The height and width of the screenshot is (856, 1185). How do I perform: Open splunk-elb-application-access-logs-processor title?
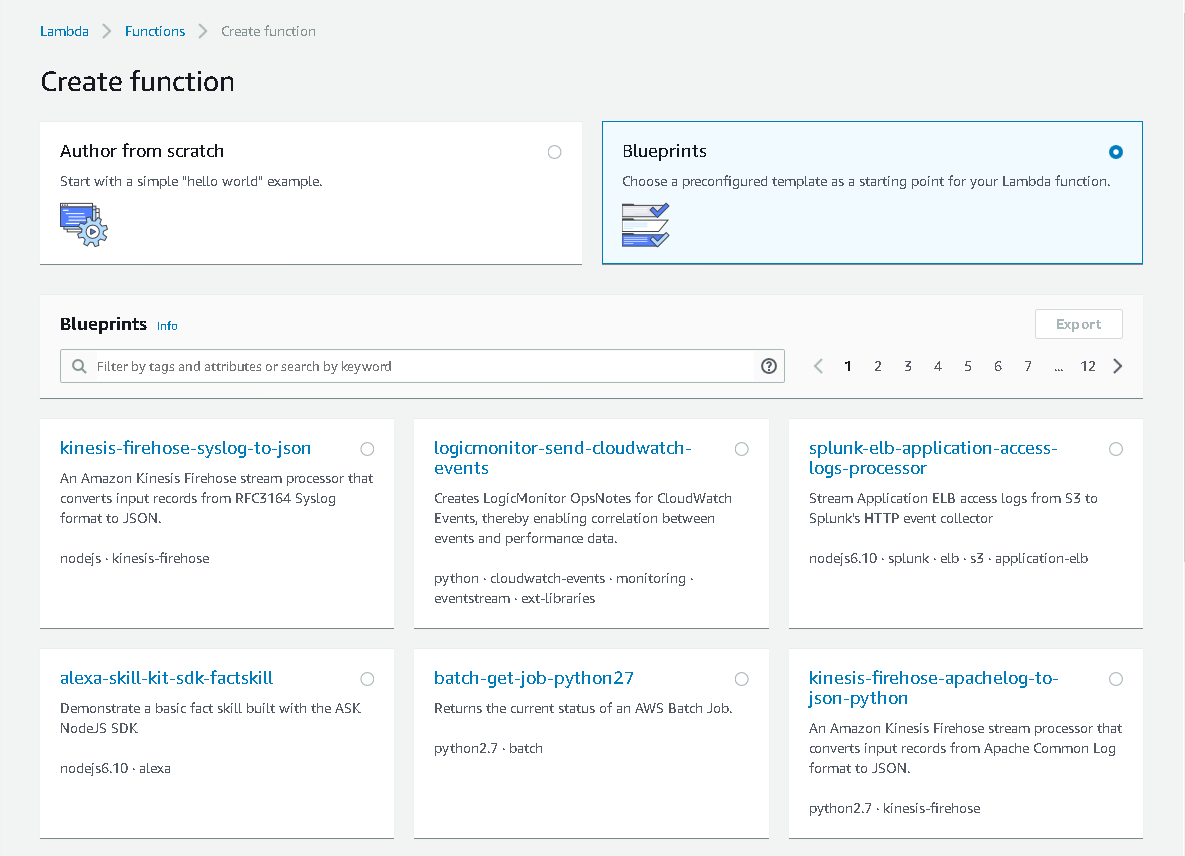(x=933, y=458)
